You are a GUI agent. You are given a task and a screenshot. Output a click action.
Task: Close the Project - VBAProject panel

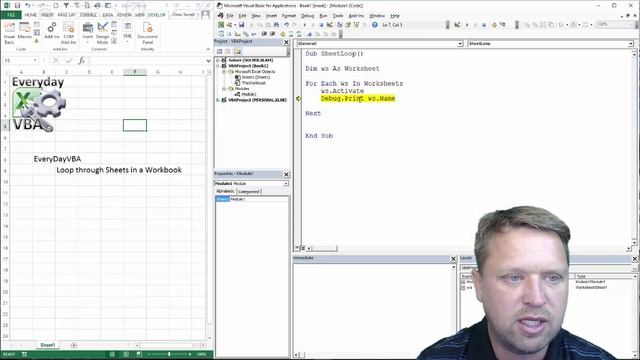tap(286, 42)
